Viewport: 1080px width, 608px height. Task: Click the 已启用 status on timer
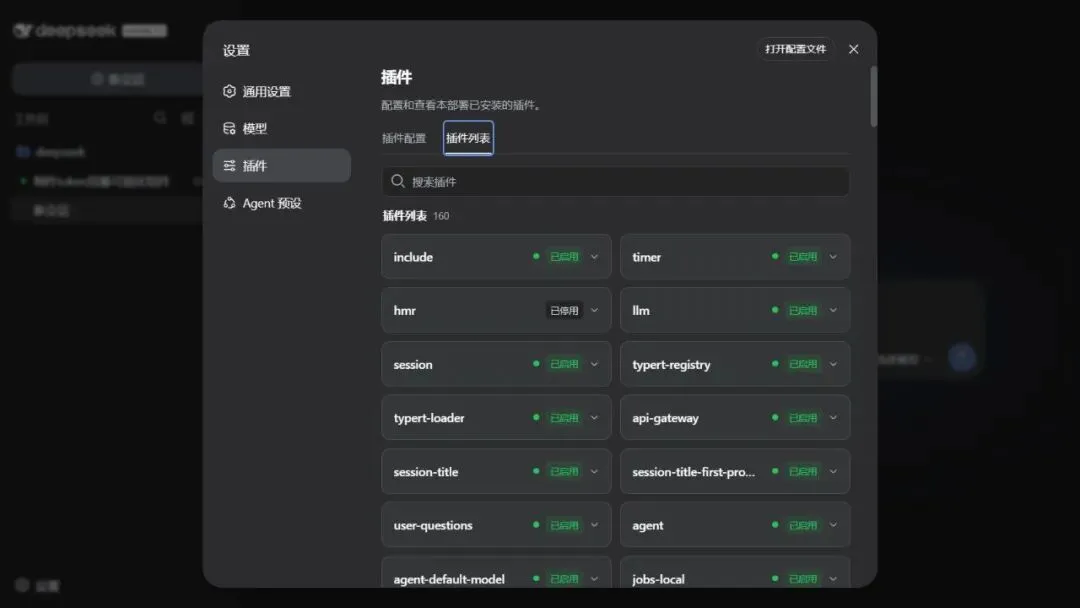click(803, 257)
